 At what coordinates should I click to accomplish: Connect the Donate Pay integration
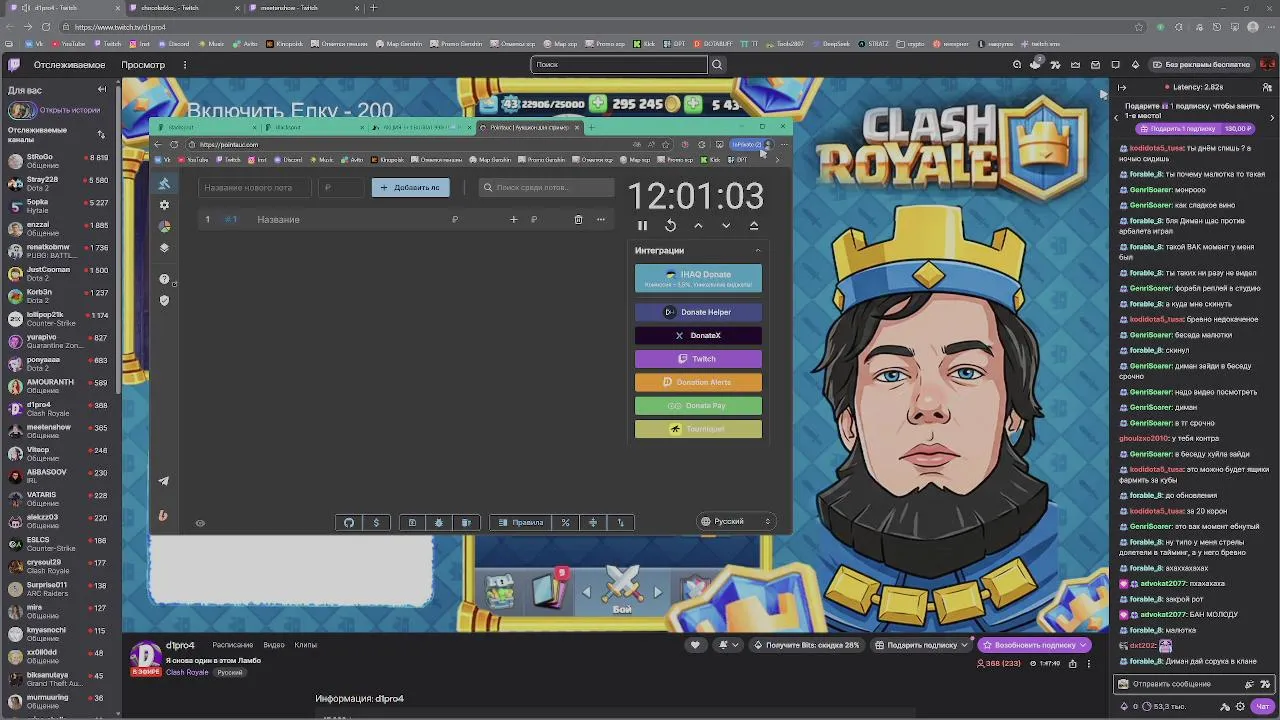[x=698, y=406]
